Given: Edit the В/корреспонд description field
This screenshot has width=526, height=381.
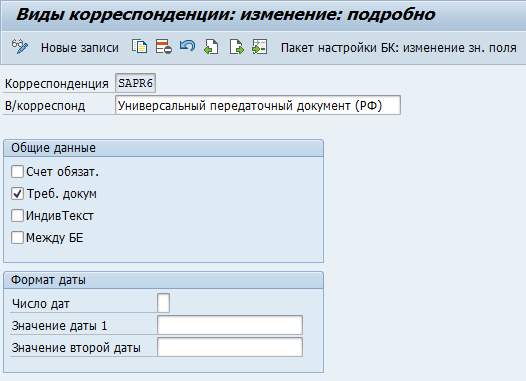Looking at the screenshot, I should tap(258, 105).
